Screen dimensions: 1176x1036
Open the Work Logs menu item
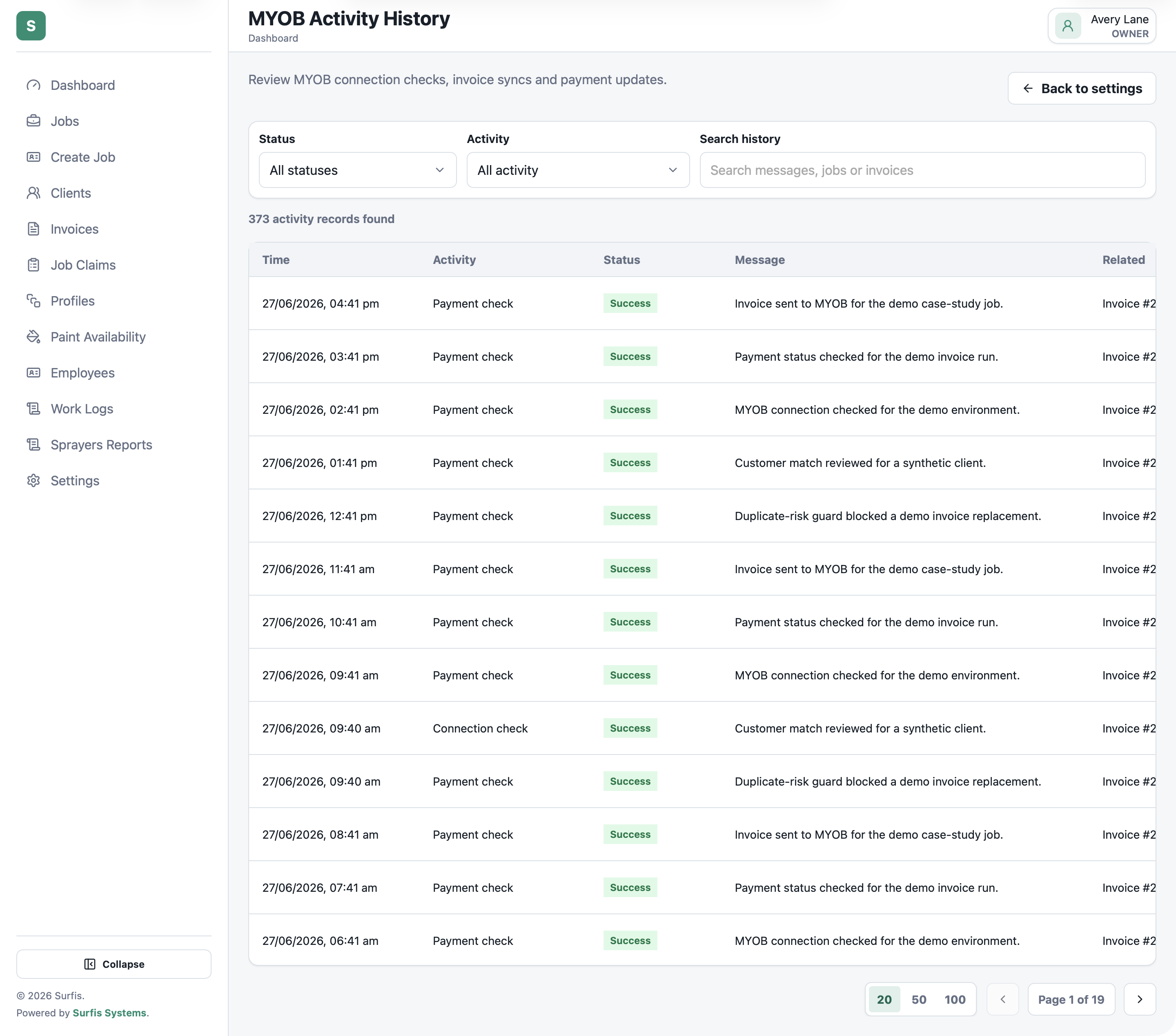pos(114,409)
